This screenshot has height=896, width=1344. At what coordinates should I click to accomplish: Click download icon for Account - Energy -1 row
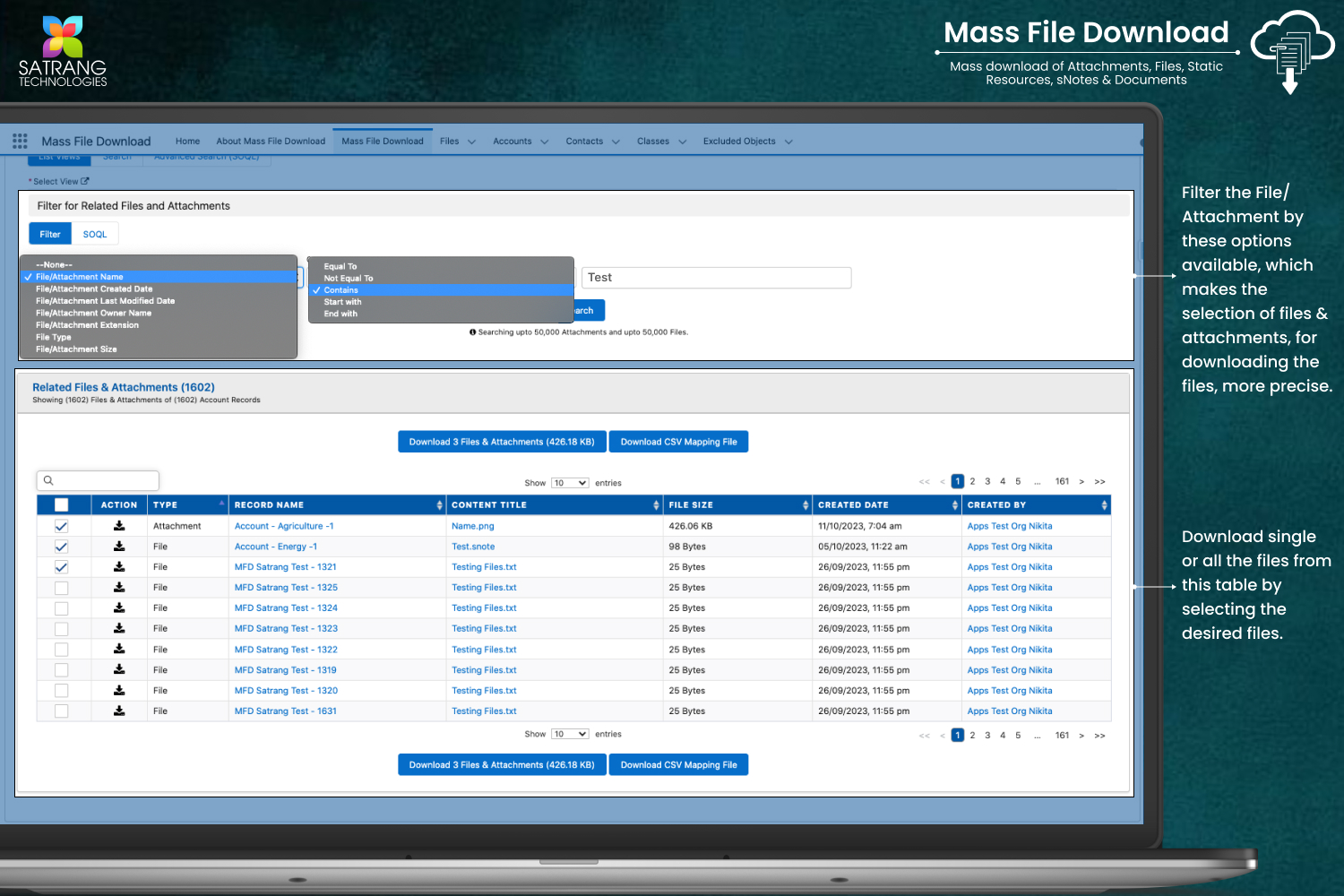(119, 547)
